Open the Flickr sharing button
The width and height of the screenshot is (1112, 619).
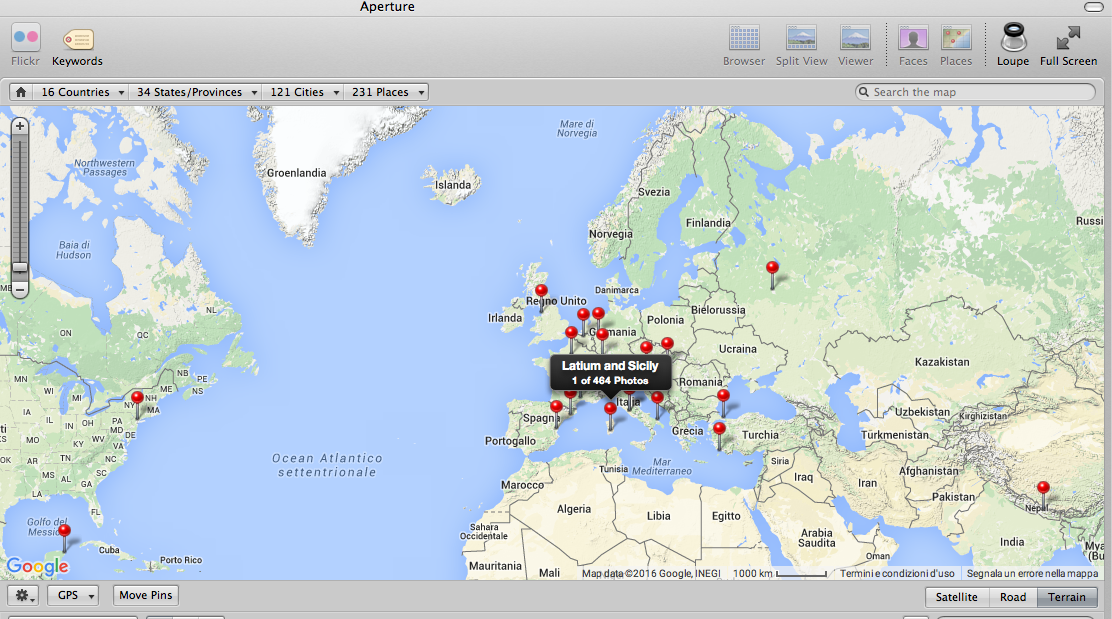pos(26,45)
